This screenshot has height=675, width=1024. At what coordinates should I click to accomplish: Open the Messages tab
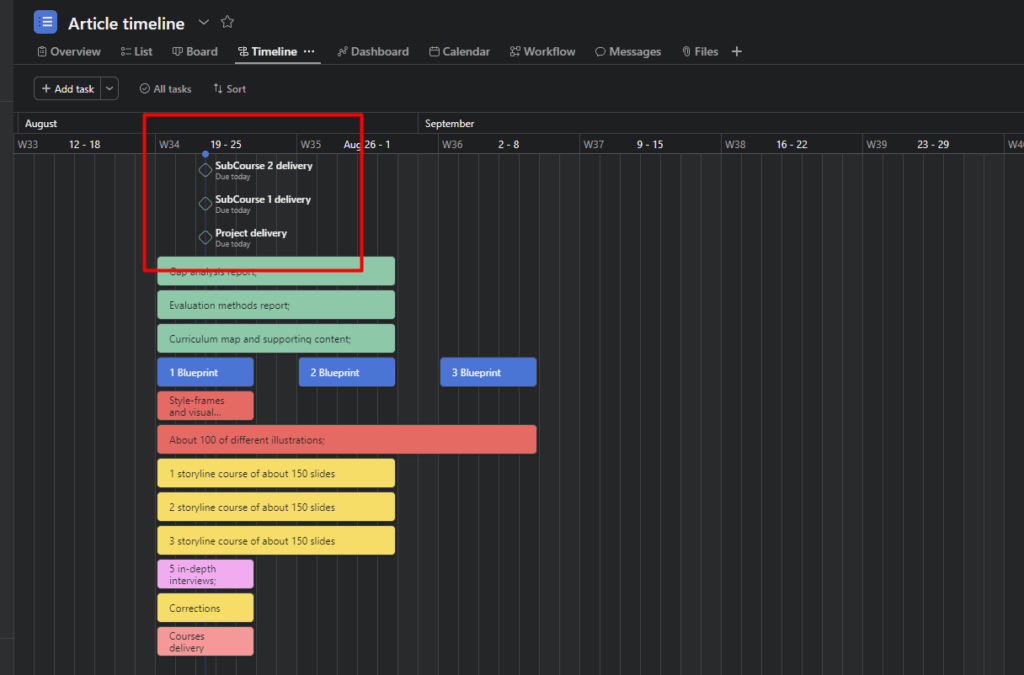(628, 52)
